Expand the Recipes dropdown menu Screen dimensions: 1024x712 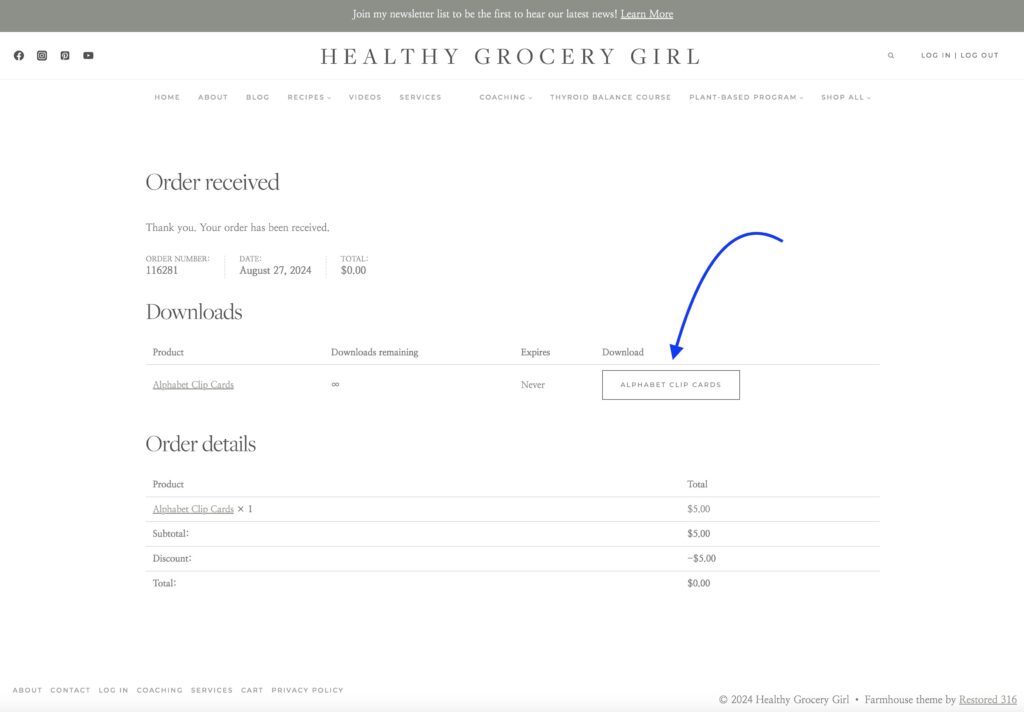[309, 98]
